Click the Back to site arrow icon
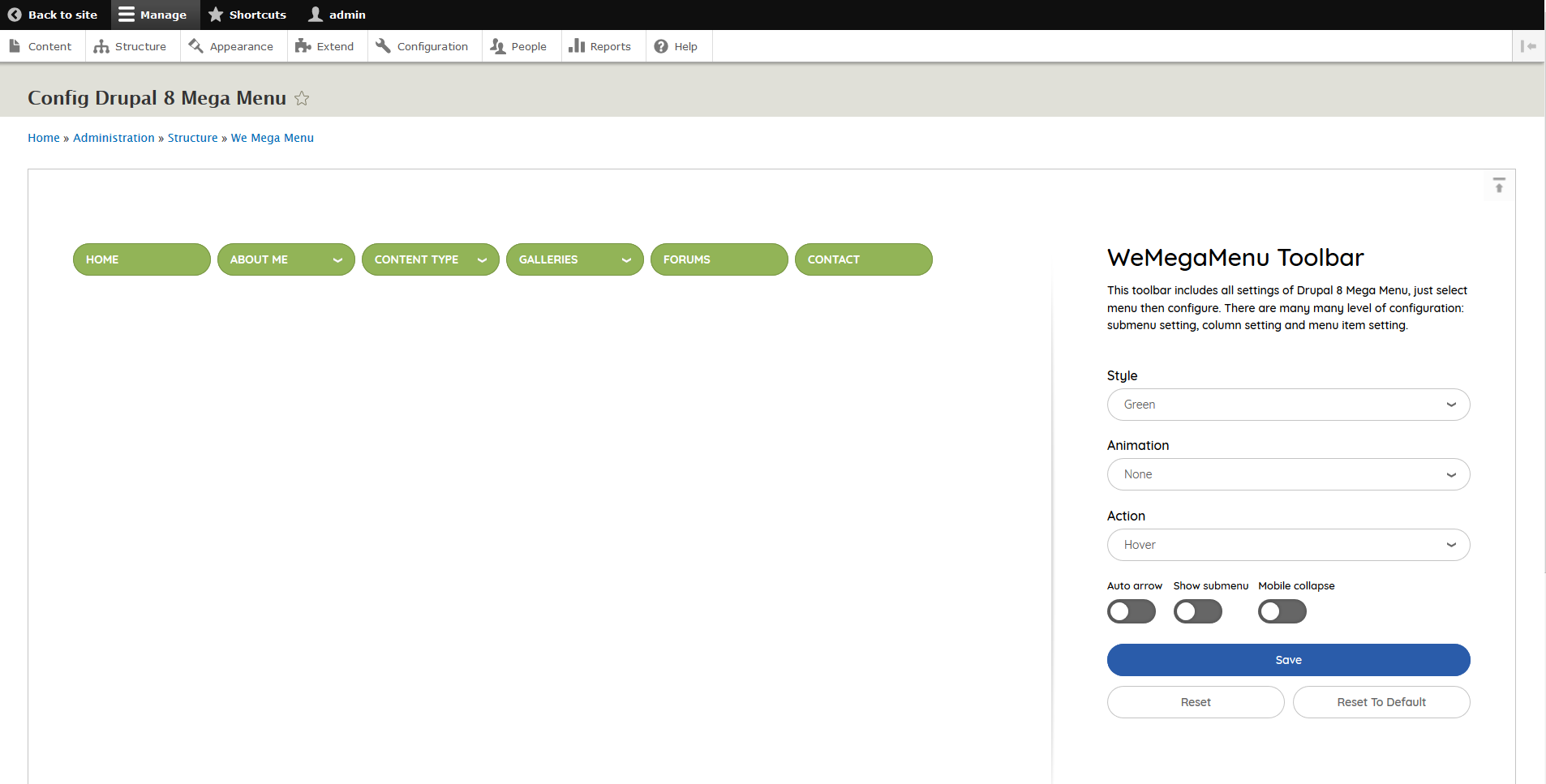 tap(15, 15)
